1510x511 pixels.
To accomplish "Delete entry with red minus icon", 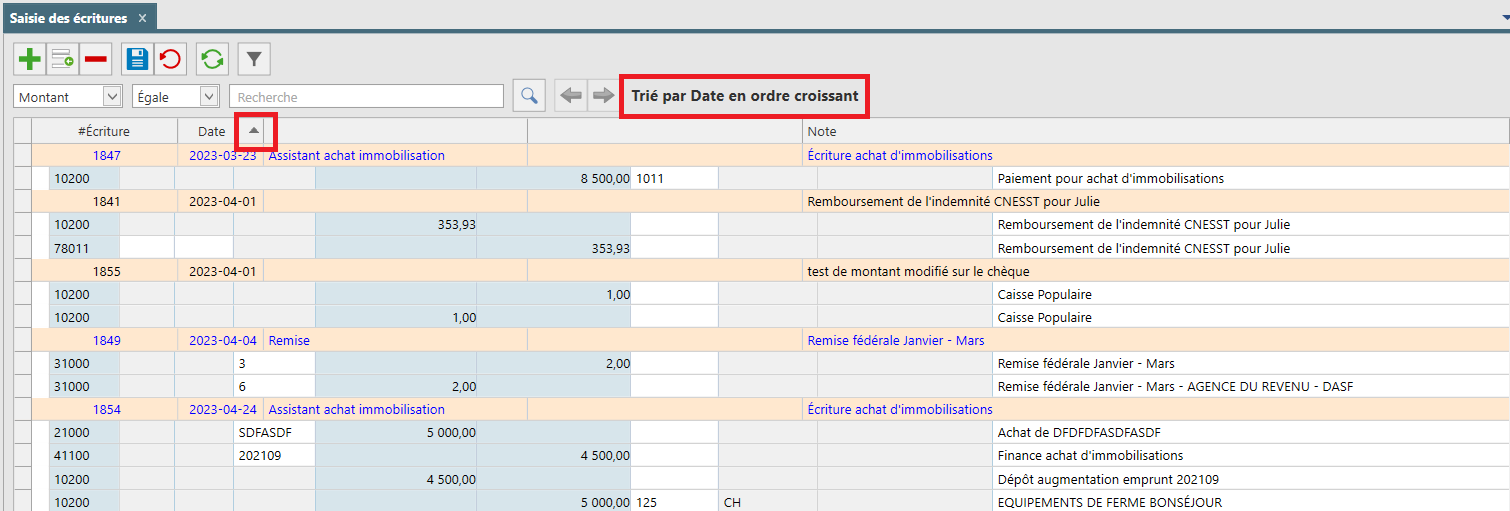I will [96, 60].
